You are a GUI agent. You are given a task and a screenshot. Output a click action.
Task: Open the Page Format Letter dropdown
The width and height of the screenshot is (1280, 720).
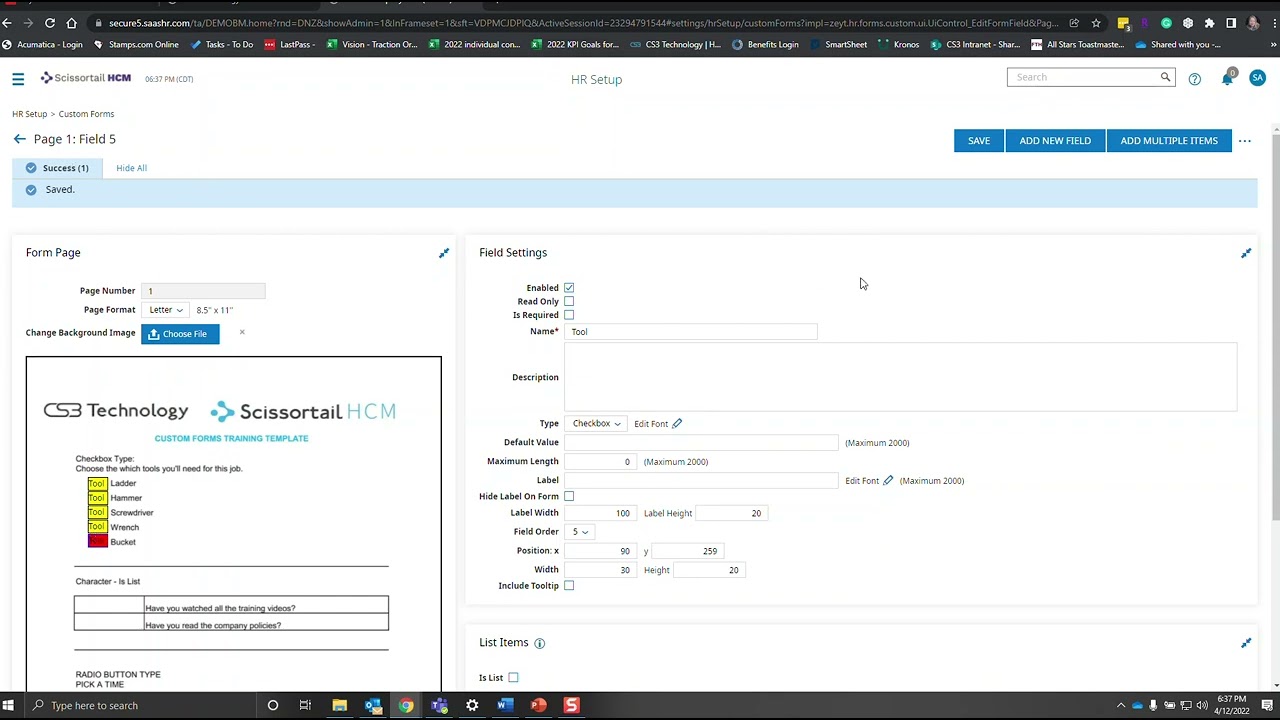click(x=166, y=310)
